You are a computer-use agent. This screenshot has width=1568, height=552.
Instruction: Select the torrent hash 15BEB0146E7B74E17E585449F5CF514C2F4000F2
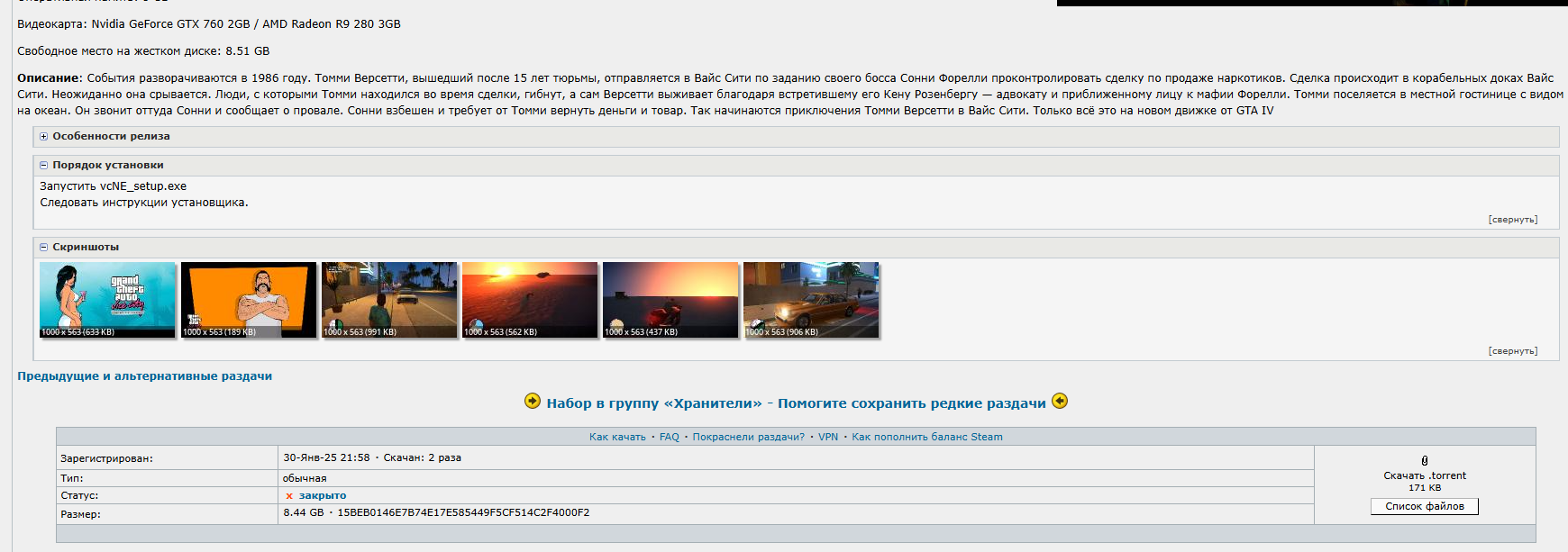click(463, 513)
